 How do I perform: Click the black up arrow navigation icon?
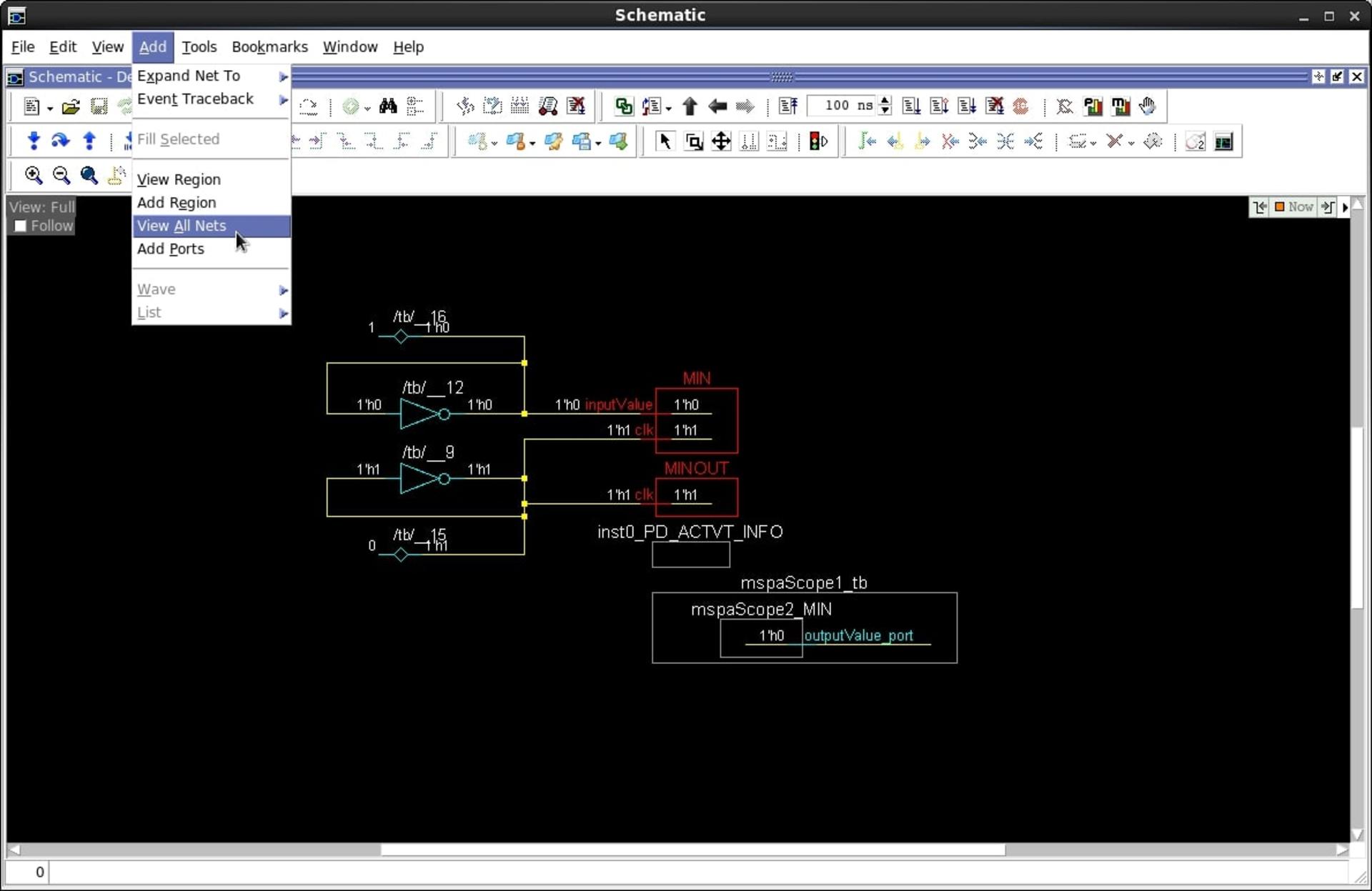click(690, 106)
